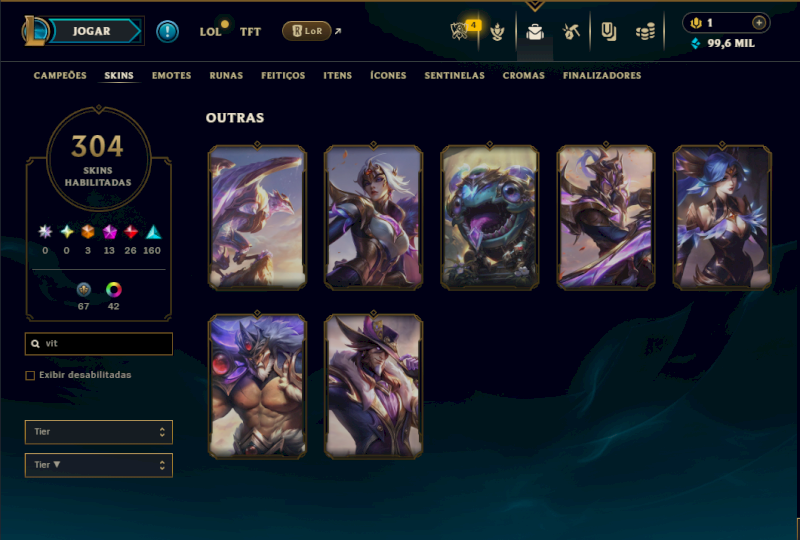Click the blue exclamation notification icon
Screen dimensions: 800x540
coord(167,31)
